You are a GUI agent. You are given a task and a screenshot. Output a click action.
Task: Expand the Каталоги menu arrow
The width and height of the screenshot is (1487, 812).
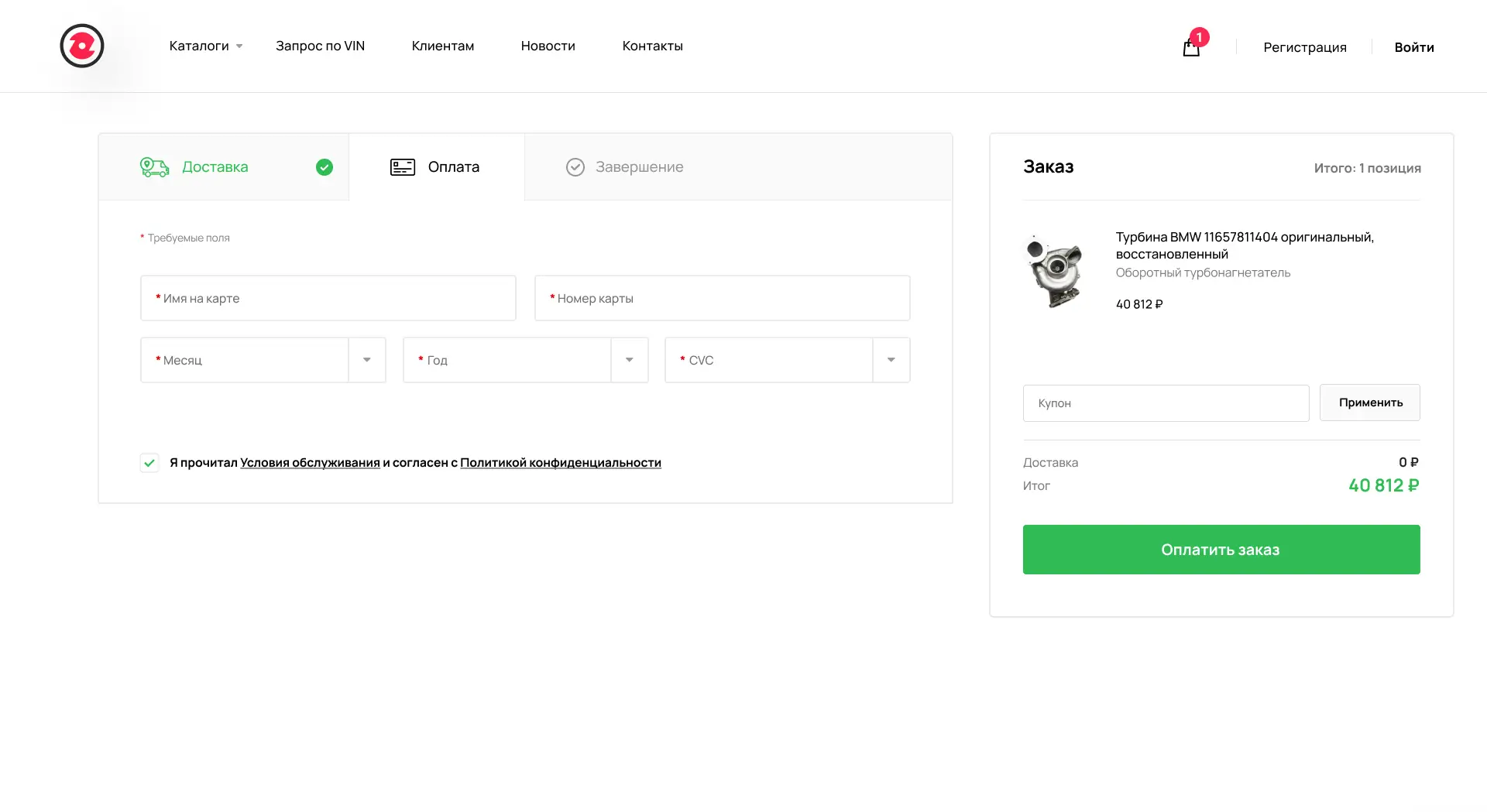pos(239,46)
